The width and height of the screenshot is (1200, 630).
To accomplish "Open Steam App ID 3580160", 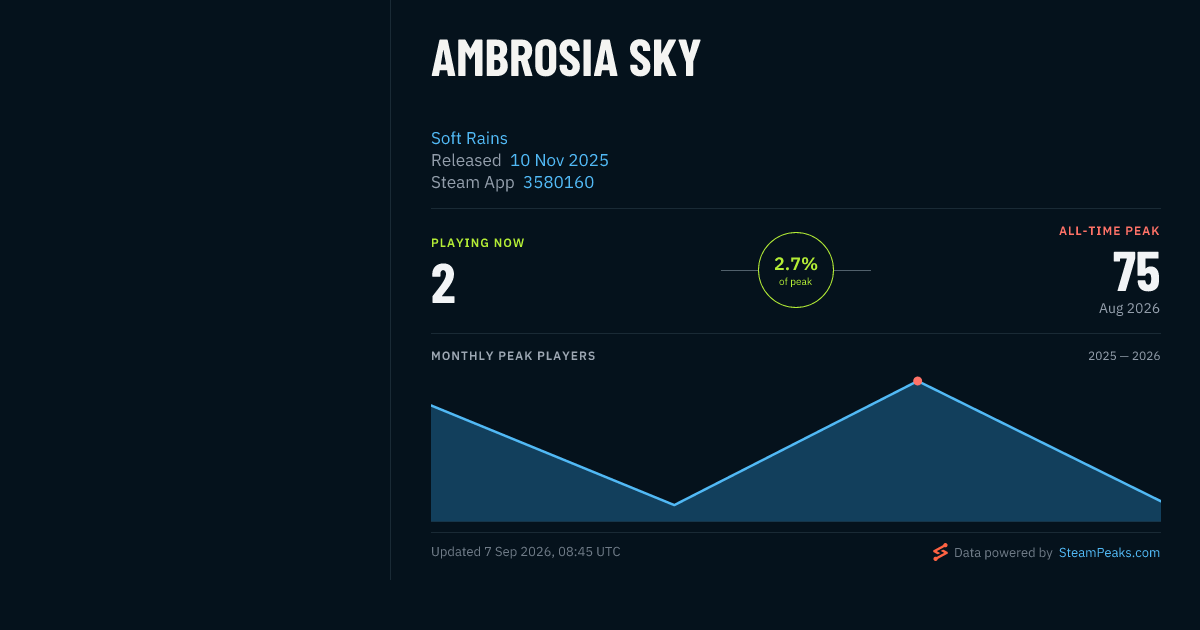I will click(558, 182).
